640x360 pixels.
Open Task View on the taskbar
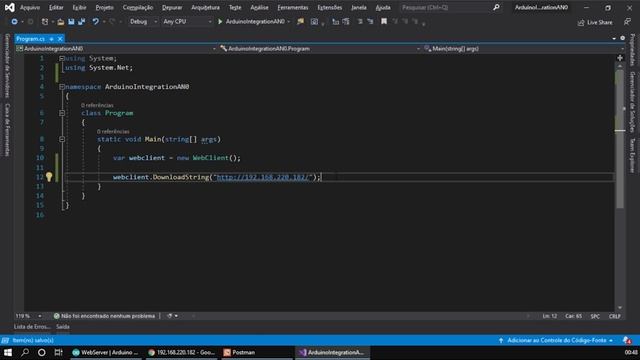point(58,352)
